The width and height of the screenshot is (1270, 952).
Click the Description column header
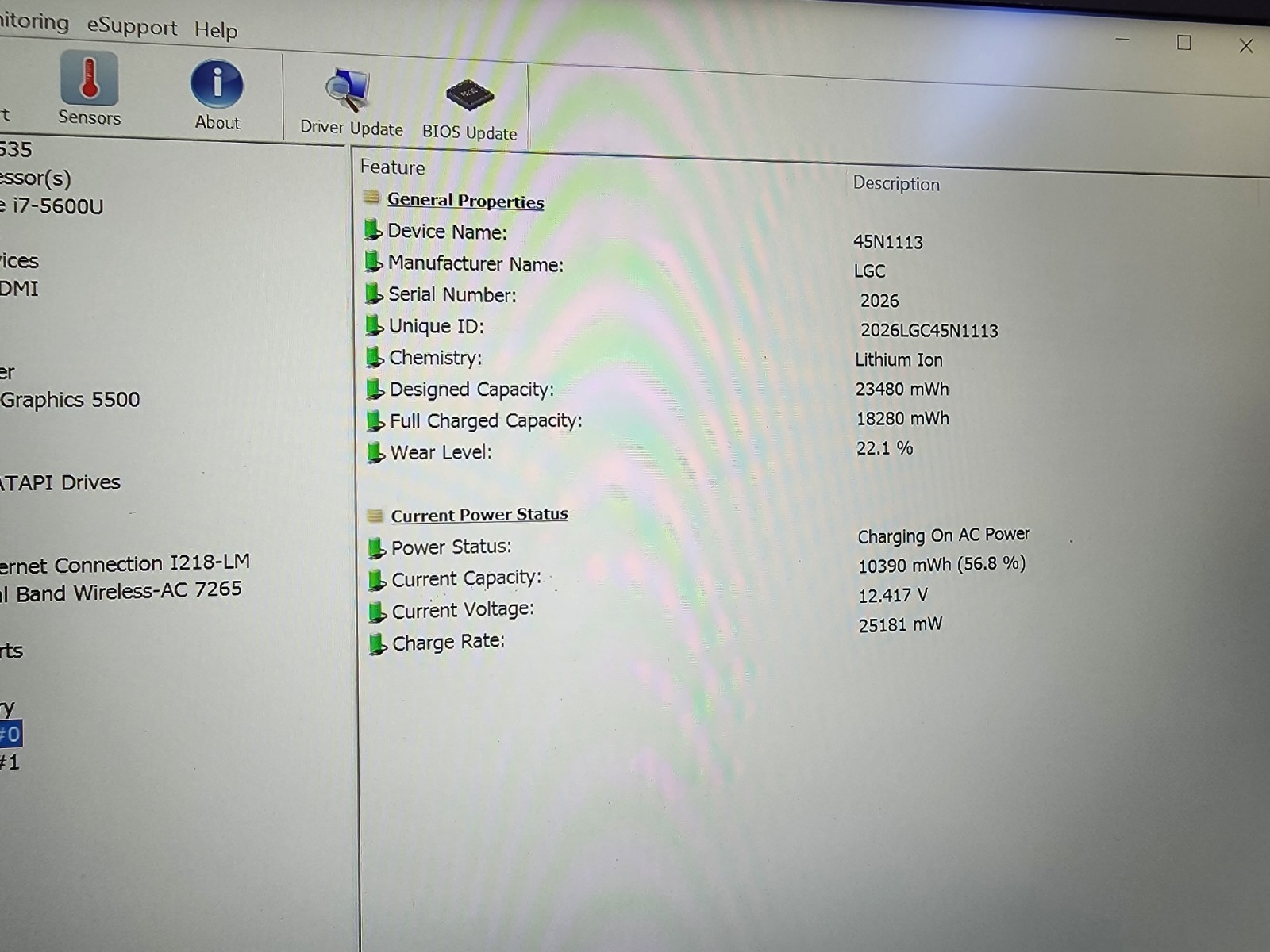(x=896, y=183)
